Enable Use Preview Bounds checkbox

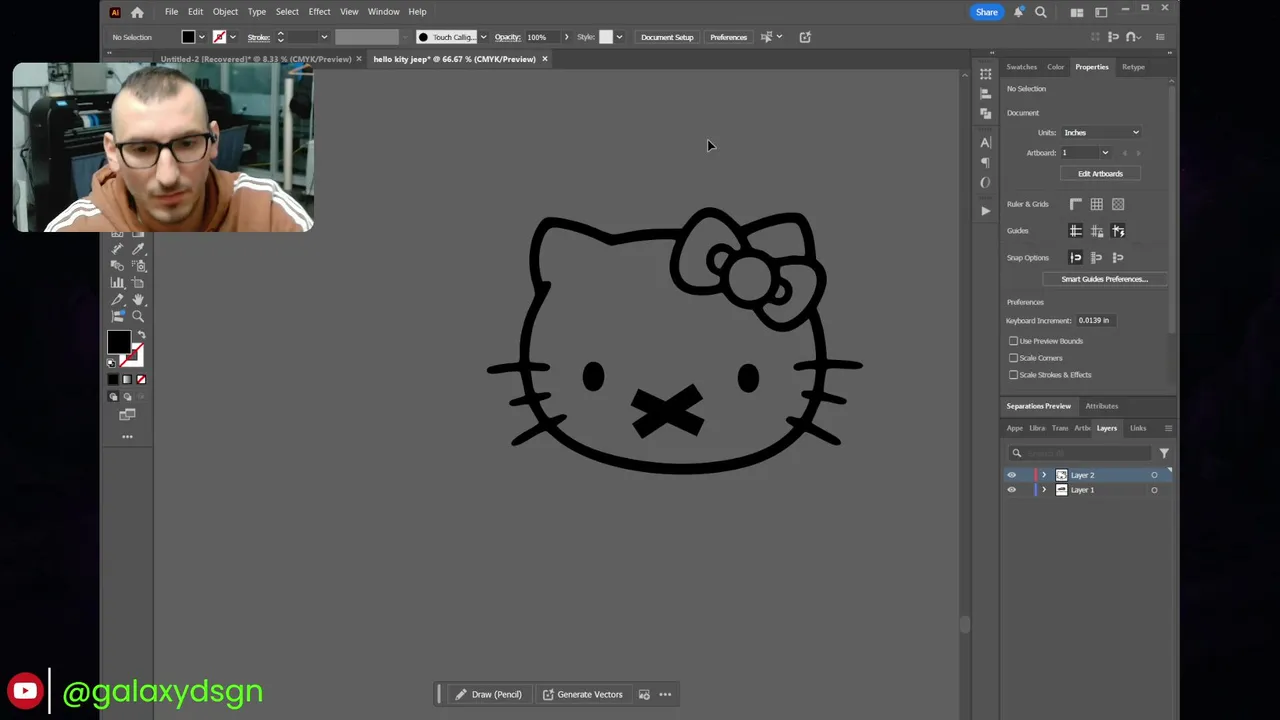tap(1013, 341)
